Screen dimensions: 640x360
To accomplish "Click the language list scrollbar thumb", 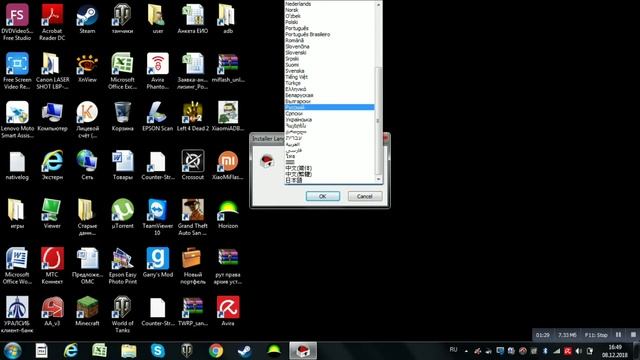I will point(378,121).
